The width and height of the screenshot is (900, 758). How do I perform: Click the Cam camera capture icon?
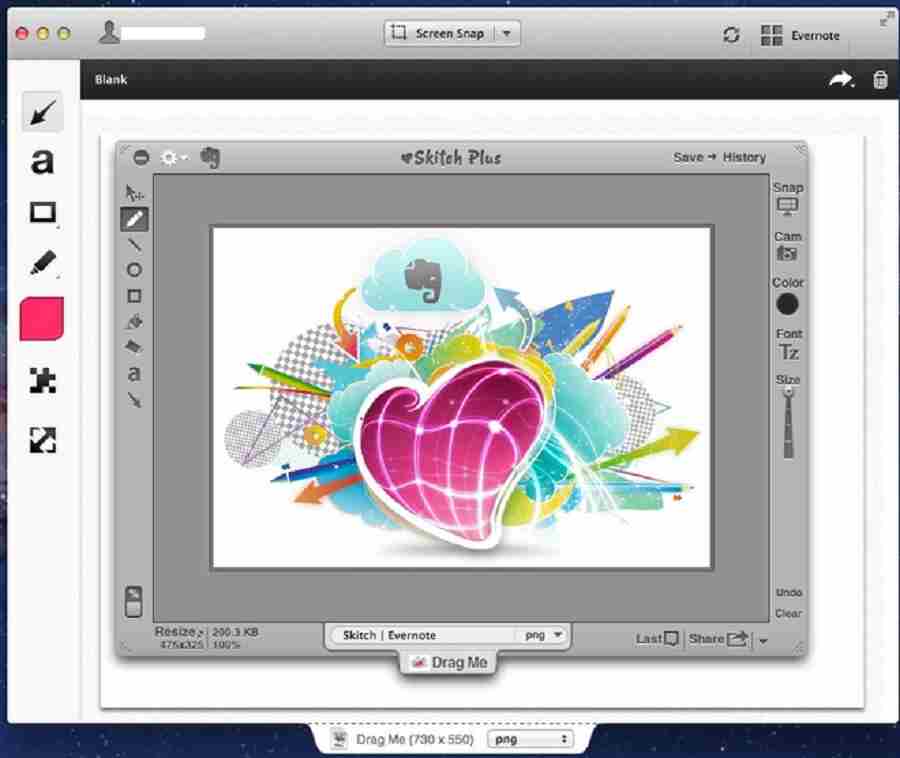click(x=787, y=253)
